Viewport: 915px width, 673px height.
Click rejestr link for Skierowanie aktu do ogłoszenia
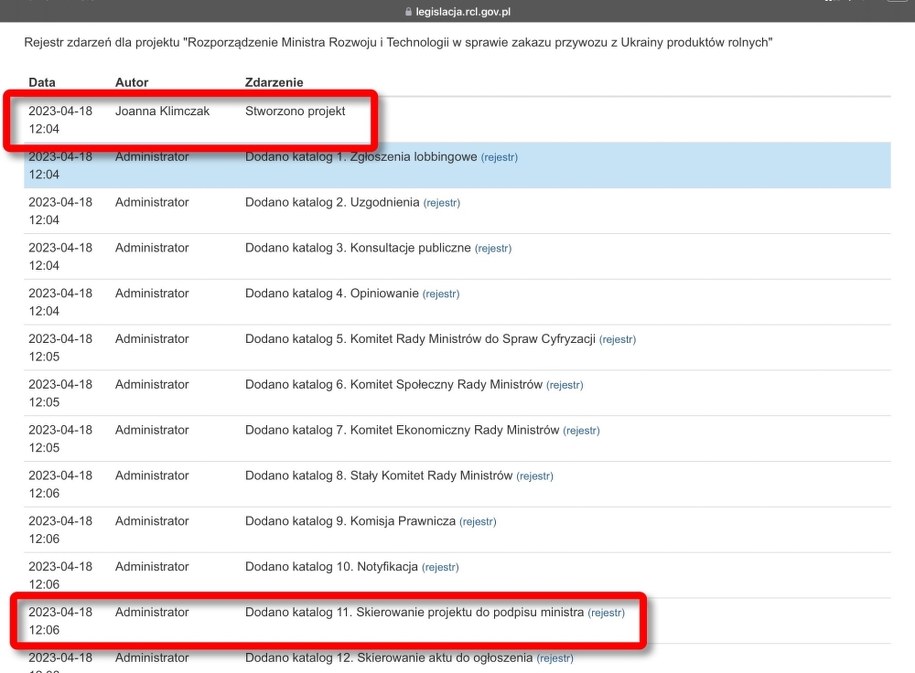click(x=555, y=659)
